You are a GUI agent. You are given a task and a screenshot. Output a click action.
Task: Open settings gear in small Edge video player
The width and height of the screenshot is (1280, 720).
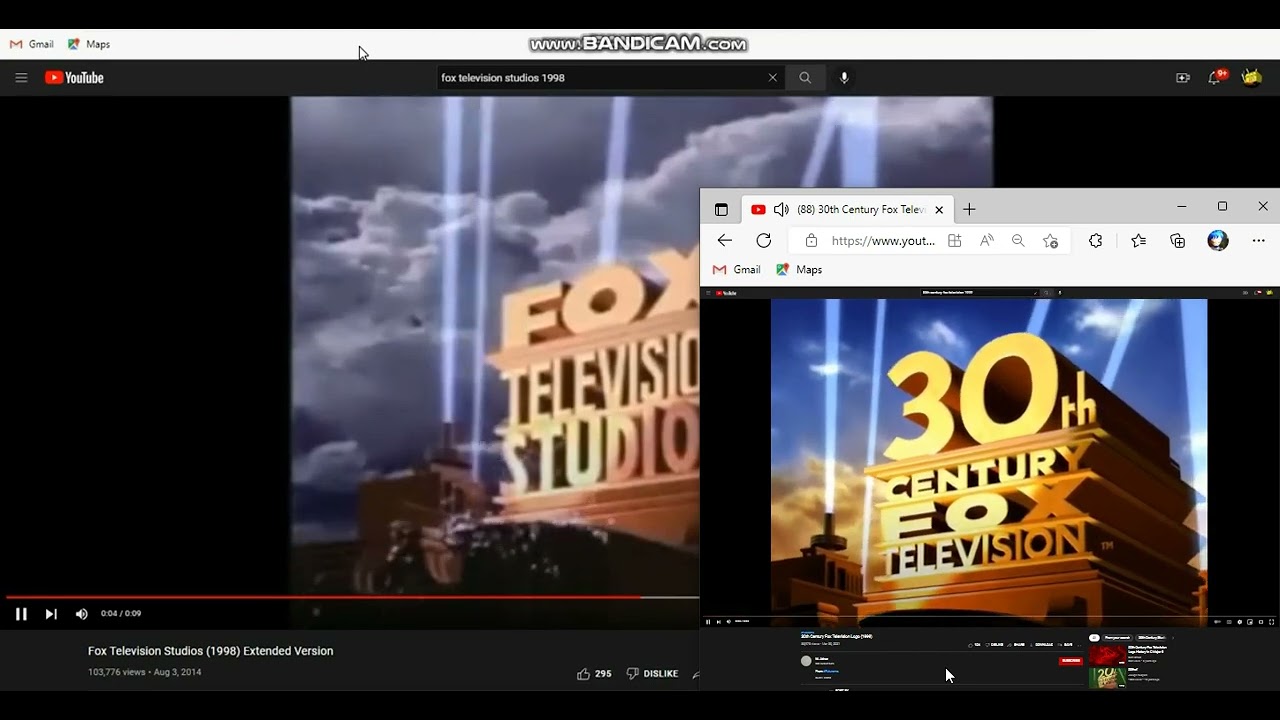[1239, 622]
